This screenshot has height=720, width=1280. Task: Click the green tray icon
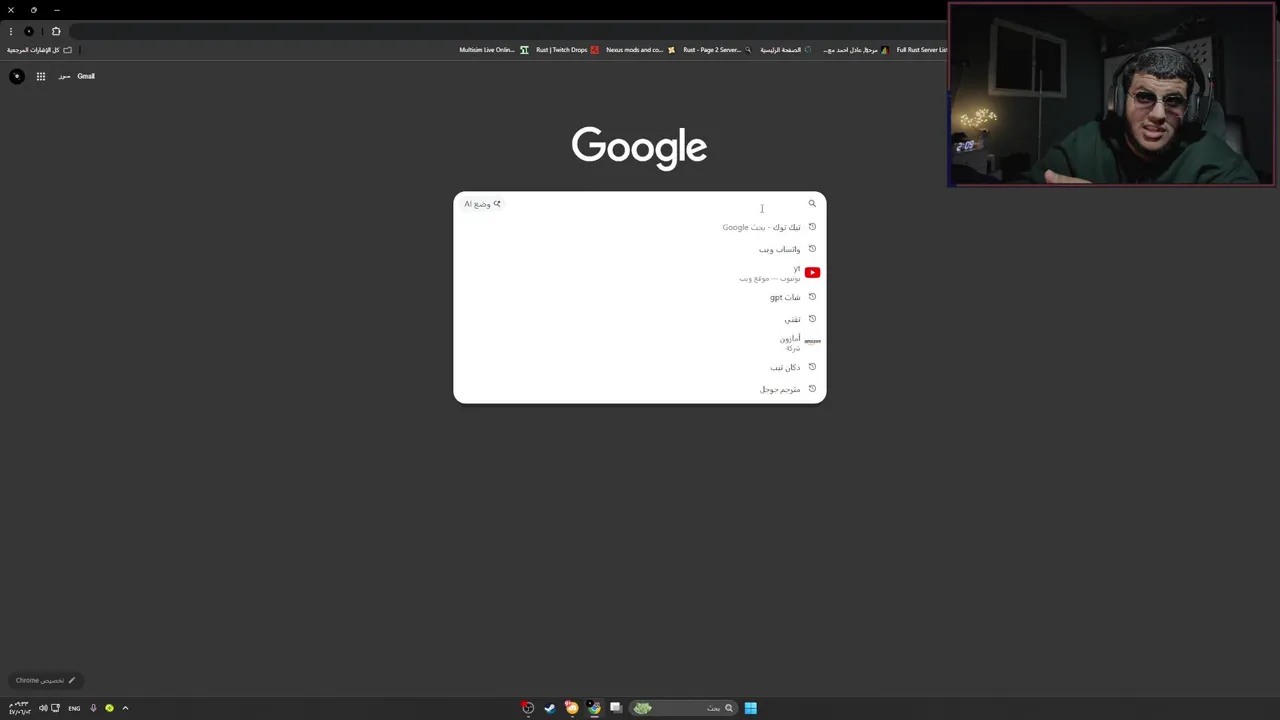pos(109,708)
